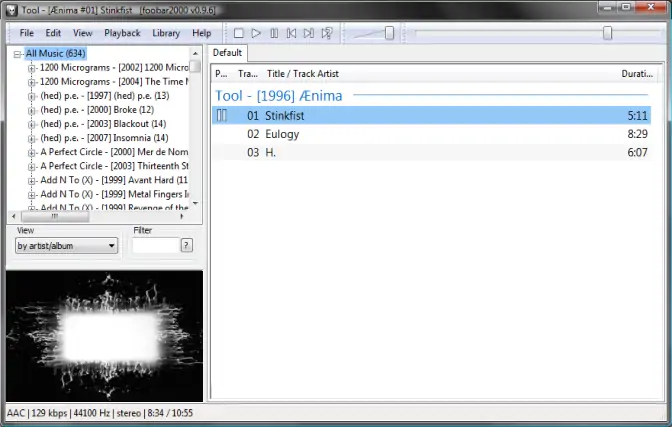This screenshot has height=427, width=672.
Task: Select the Default playlist tab
Action: tap(228, 53)
